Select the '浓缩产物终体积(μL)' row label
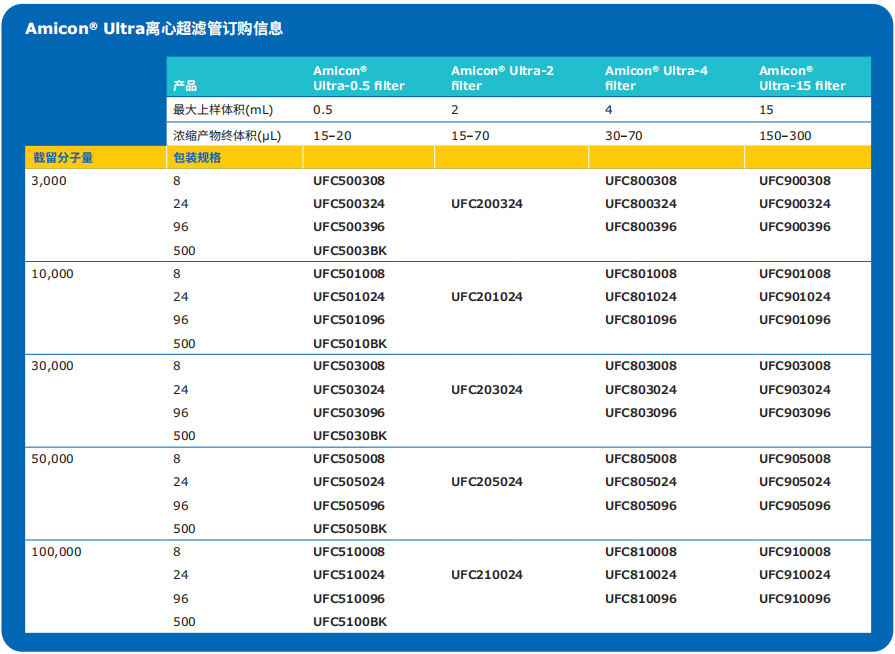Screen dimensions: 895x654 [x=227, y=136]
